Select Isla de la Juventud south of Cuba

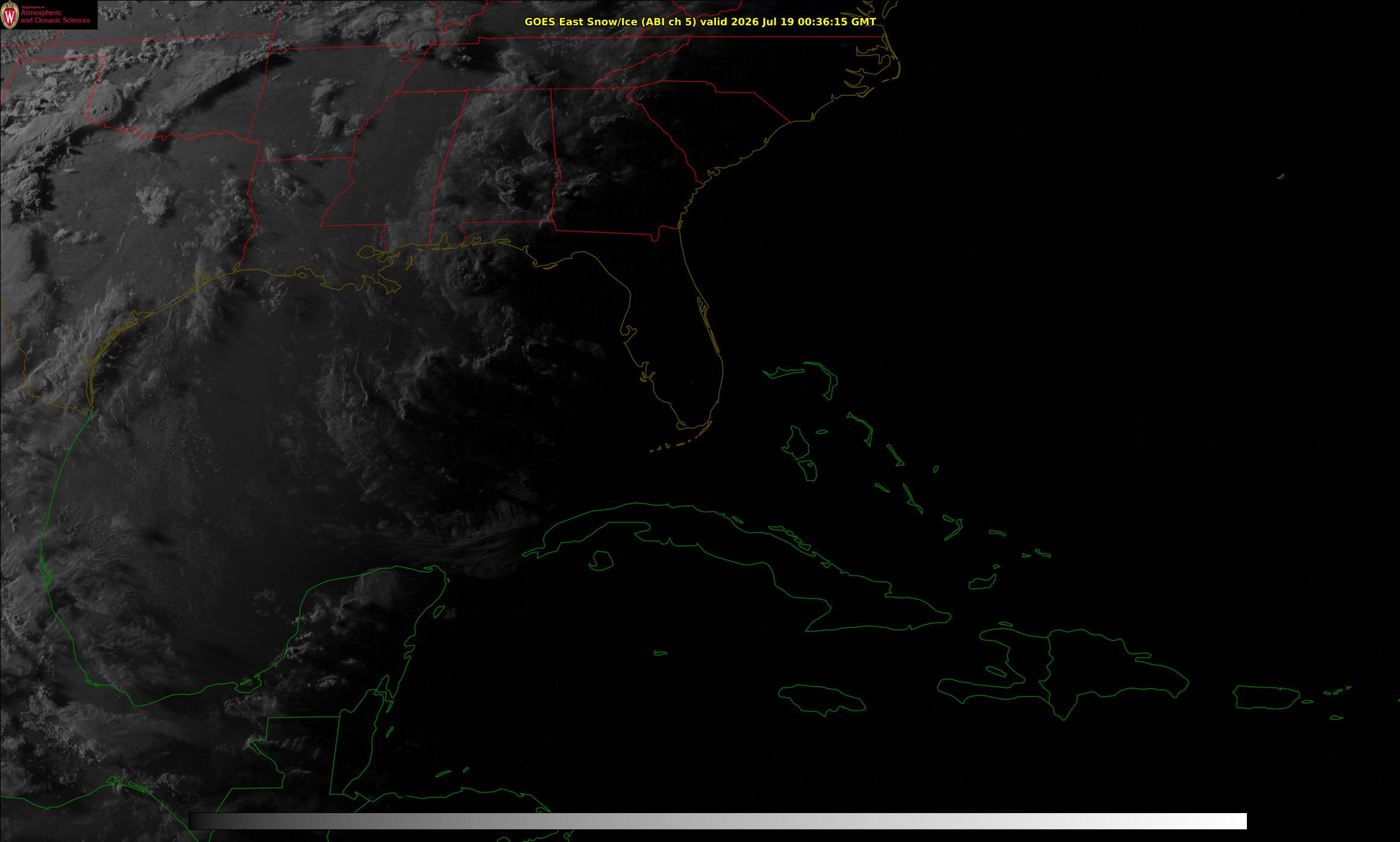(601, 561)
